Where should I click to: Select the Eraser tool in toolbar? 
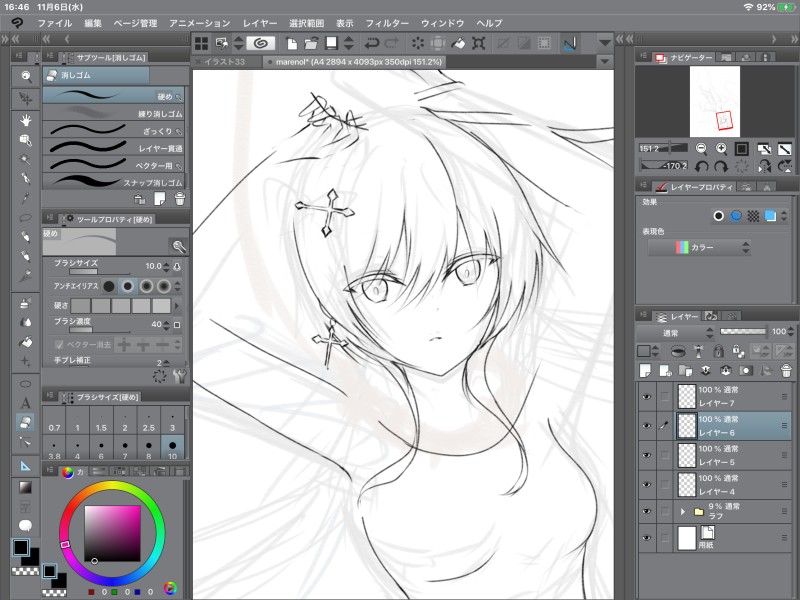tap(26, 422)
